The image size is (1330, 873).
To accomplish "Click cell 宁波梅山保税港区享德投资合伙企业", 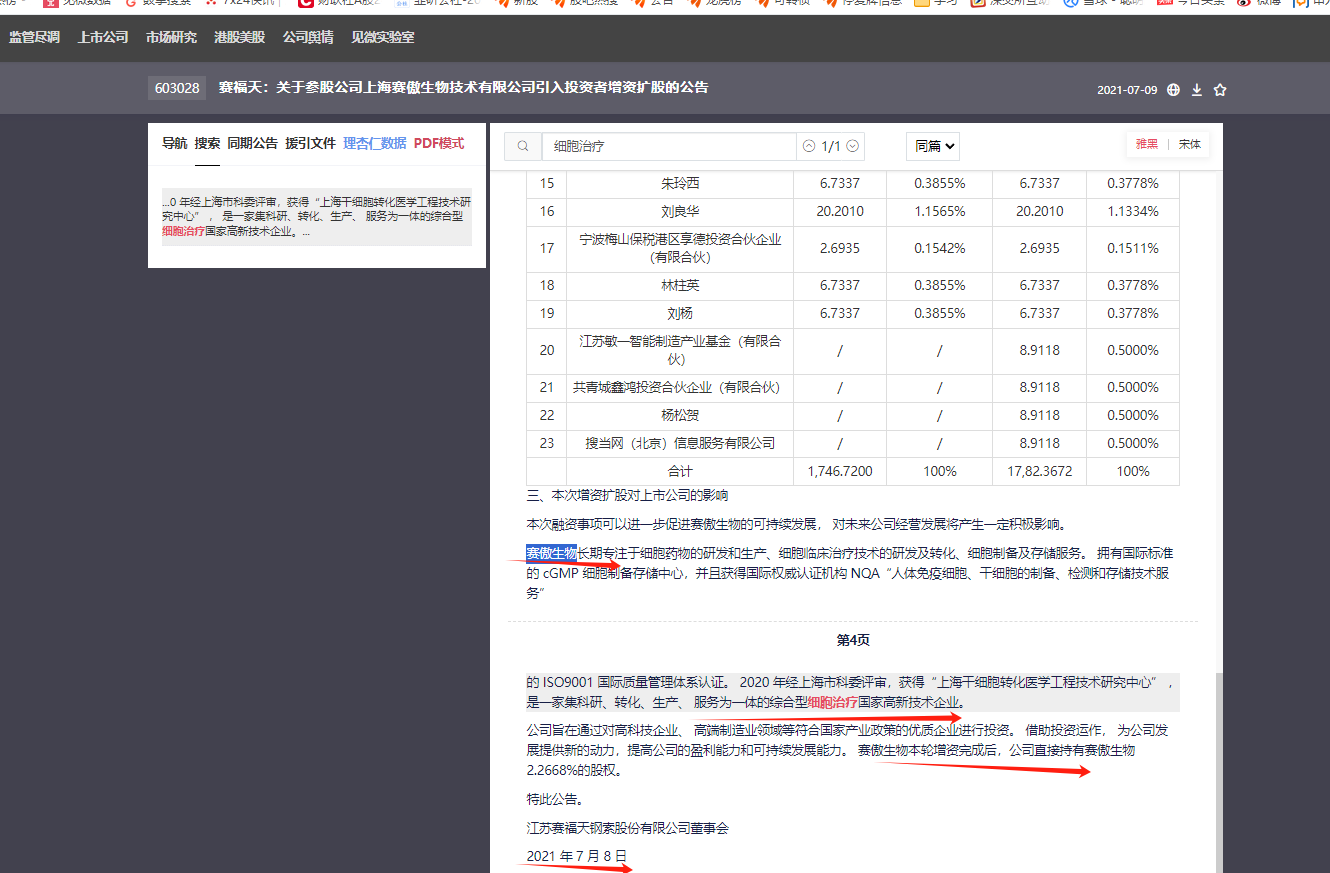I will 680,248.
